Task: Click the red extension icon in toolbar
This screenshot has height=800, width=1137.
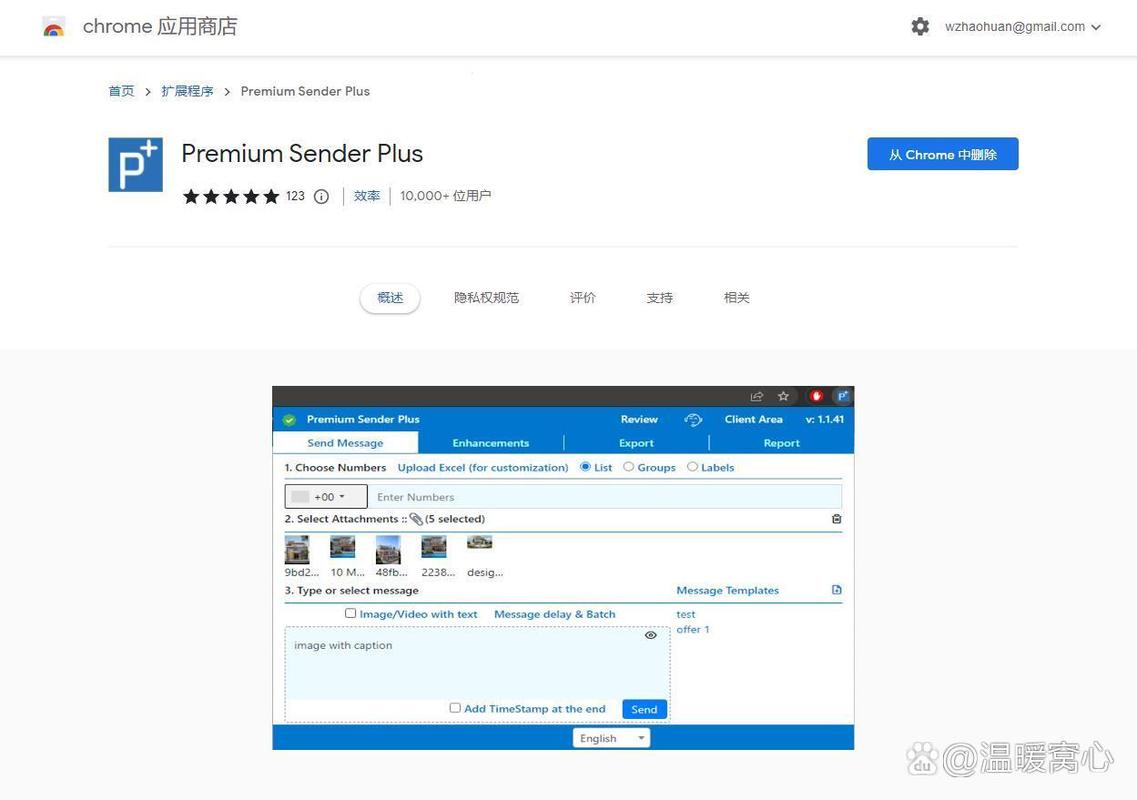Action: click(816, 396)
